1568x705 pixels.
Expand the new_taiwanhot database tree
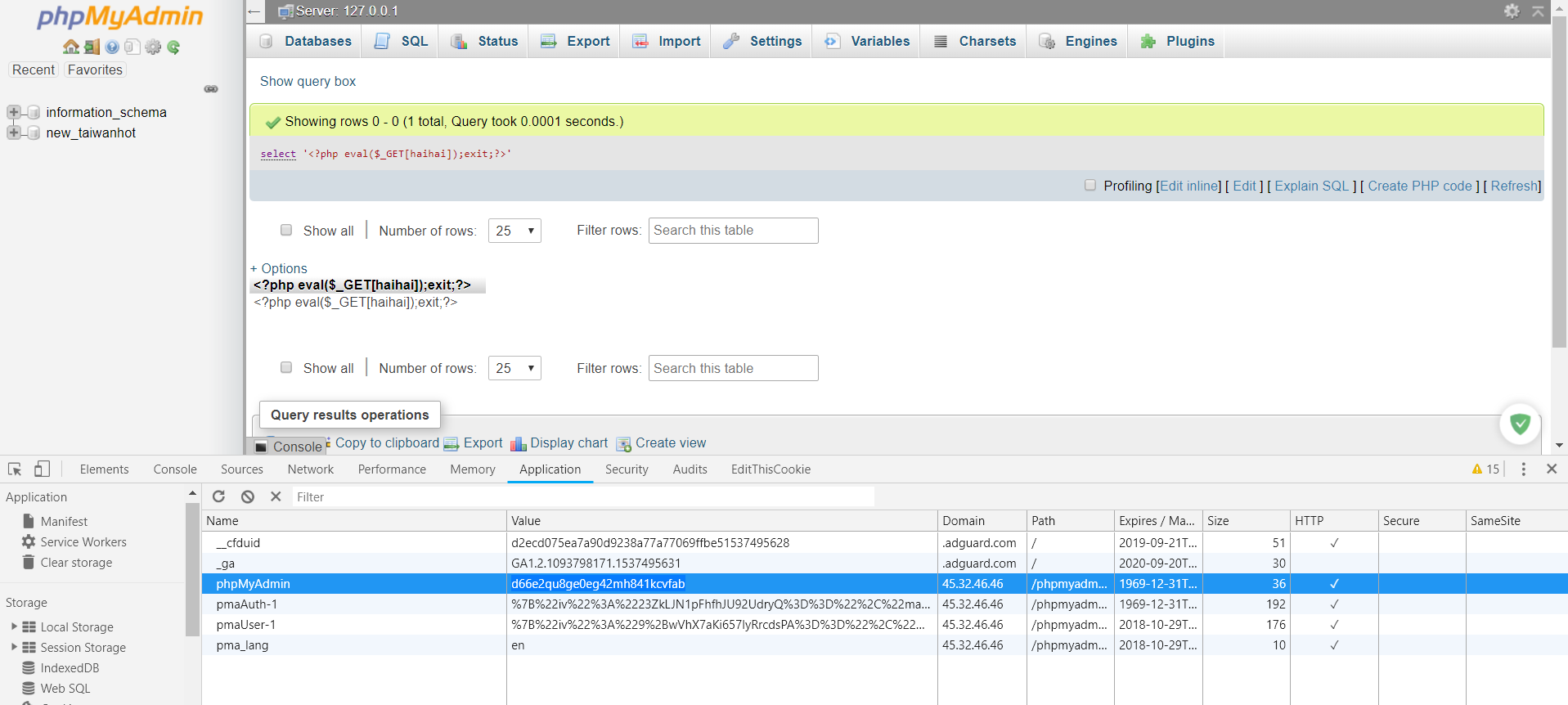14,132
